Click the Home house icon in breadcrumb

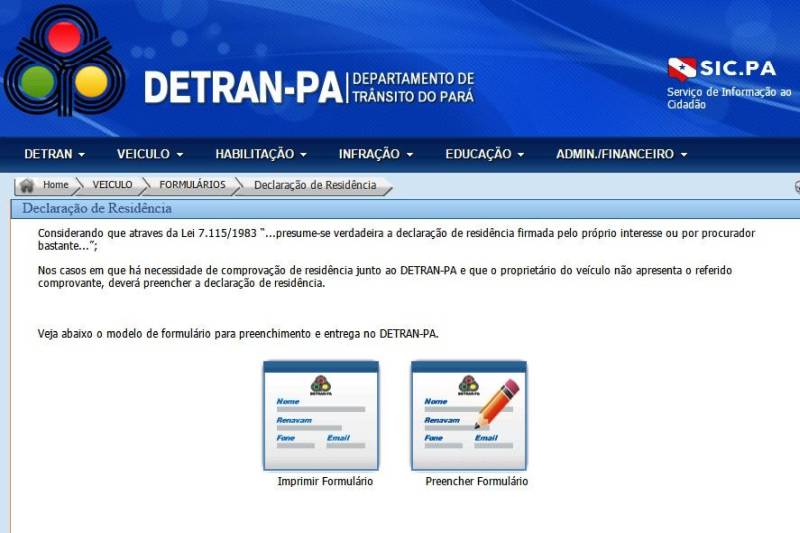(x=27, y=186)
